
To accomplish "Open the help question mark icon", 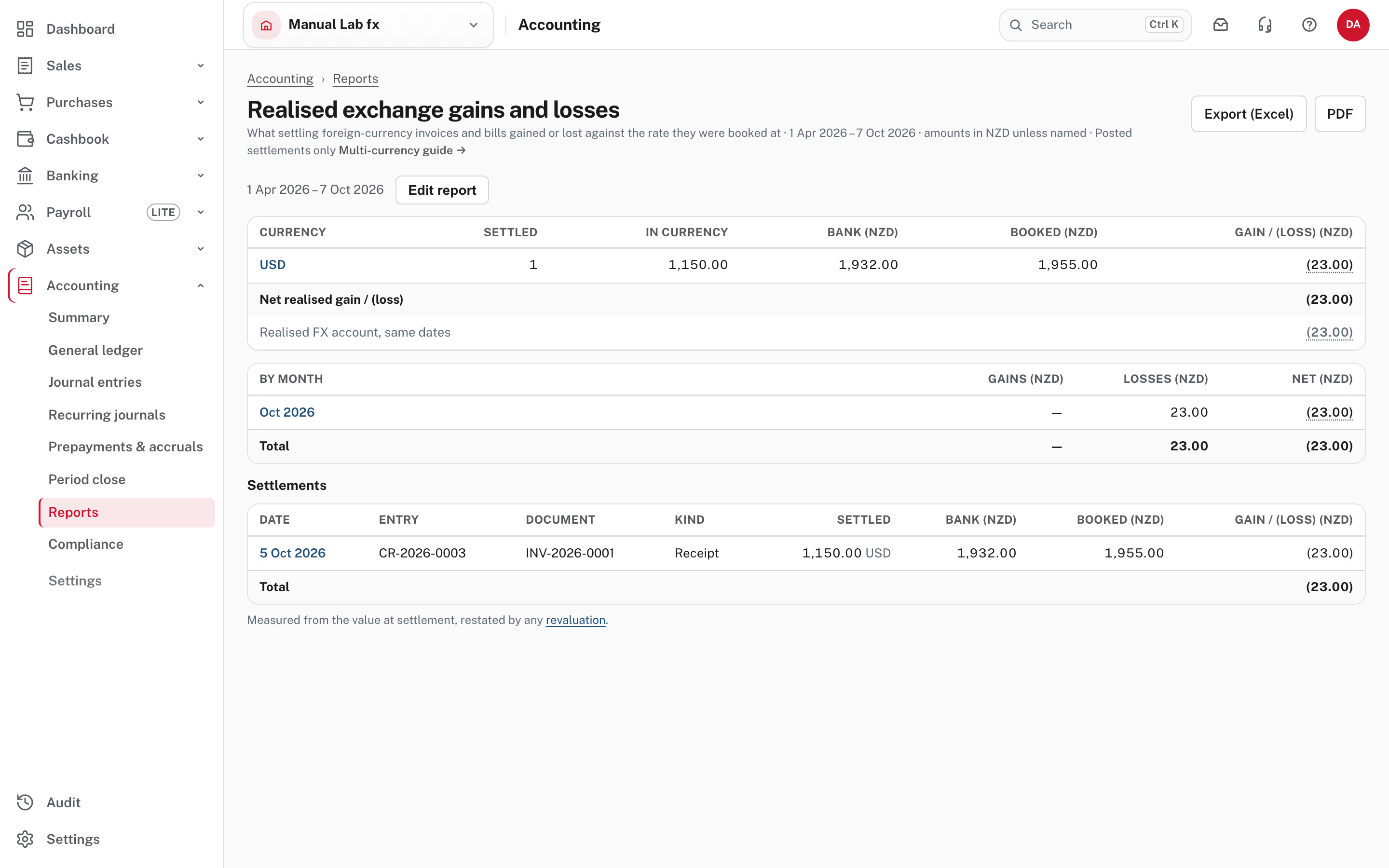I will click(x=1309, y=25).
